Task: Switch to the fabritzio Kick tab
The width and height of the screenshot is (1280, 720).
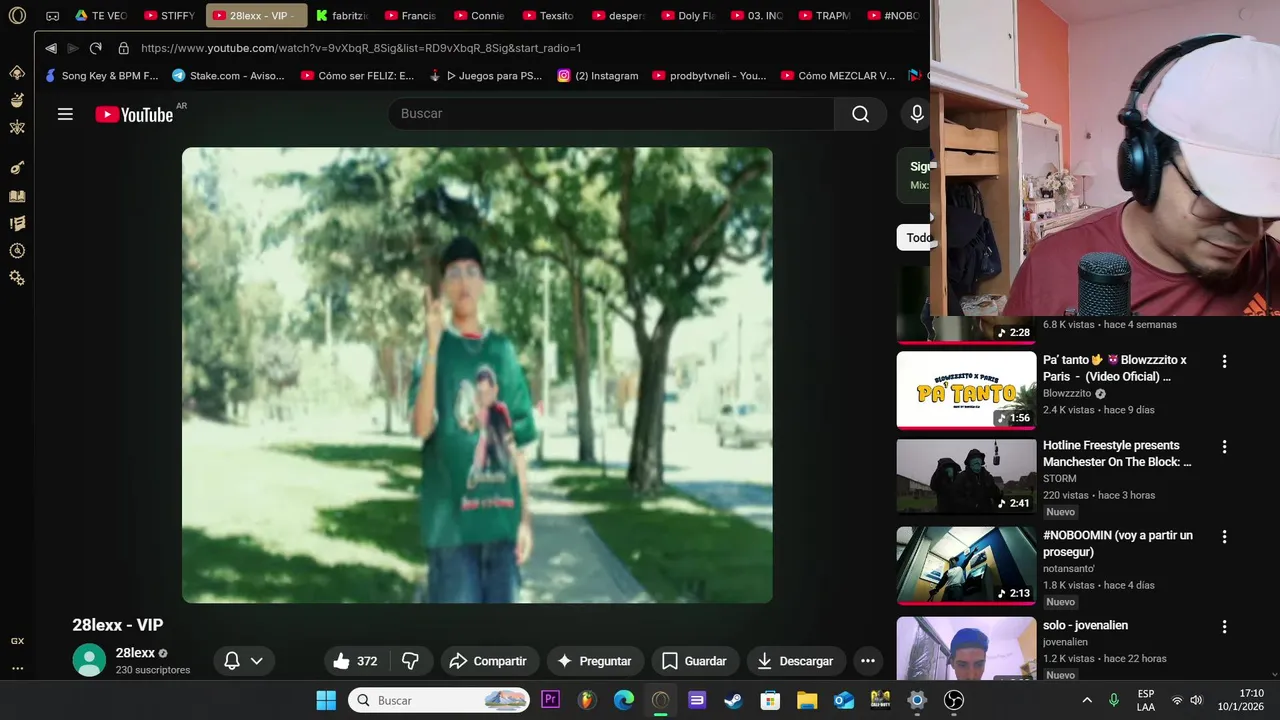Action: pos(341,16)
